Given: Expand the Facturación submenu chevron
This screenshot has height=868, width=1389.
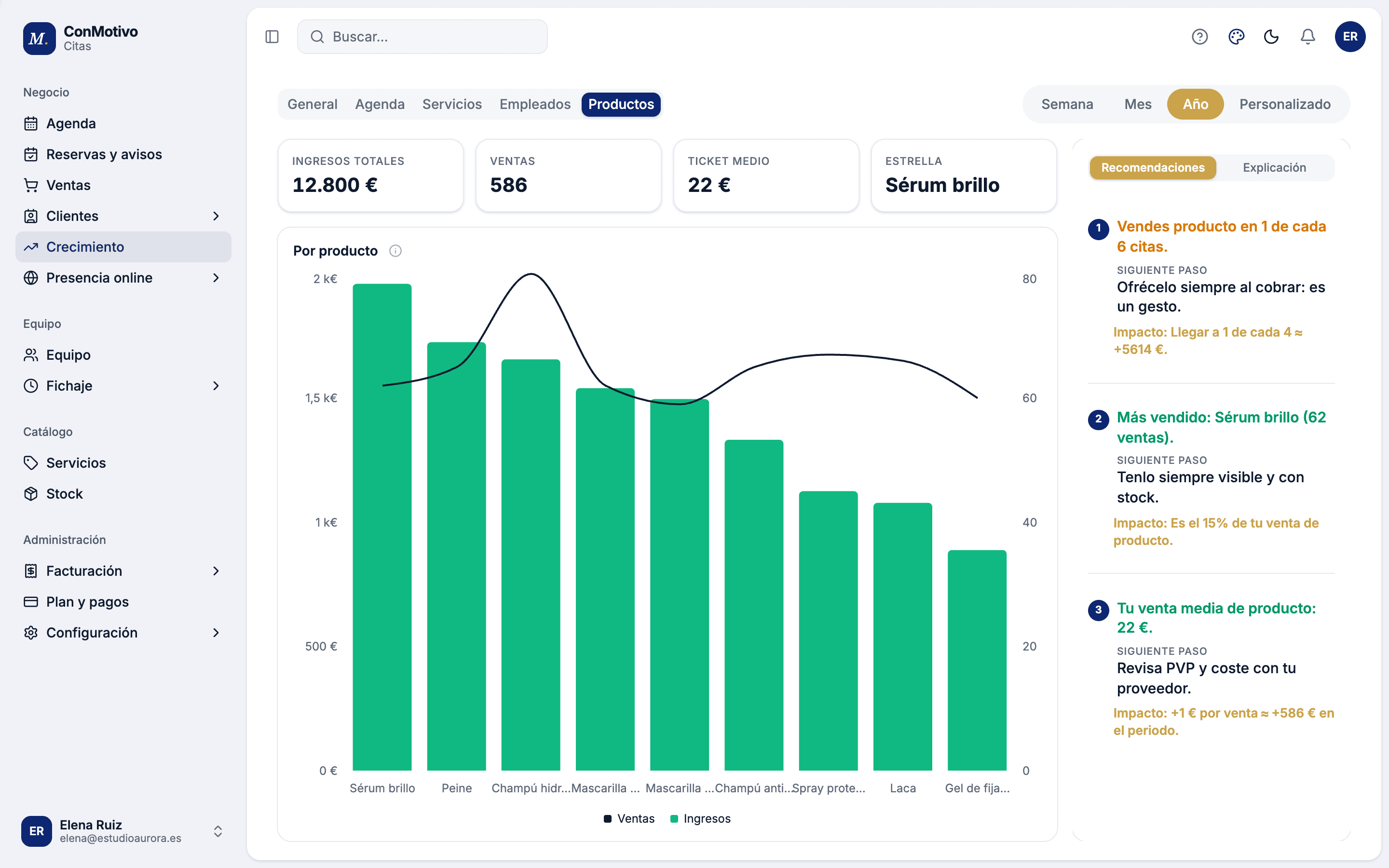Looking at the screenshot, I should (216, 570).
